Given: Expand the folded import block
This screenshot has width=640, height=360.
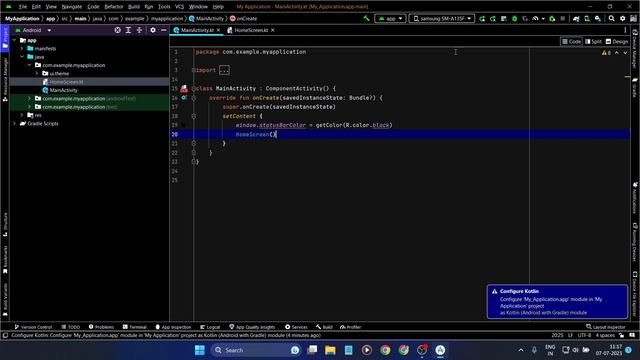Looking at the screenshot, I should (x=224, y=70).
